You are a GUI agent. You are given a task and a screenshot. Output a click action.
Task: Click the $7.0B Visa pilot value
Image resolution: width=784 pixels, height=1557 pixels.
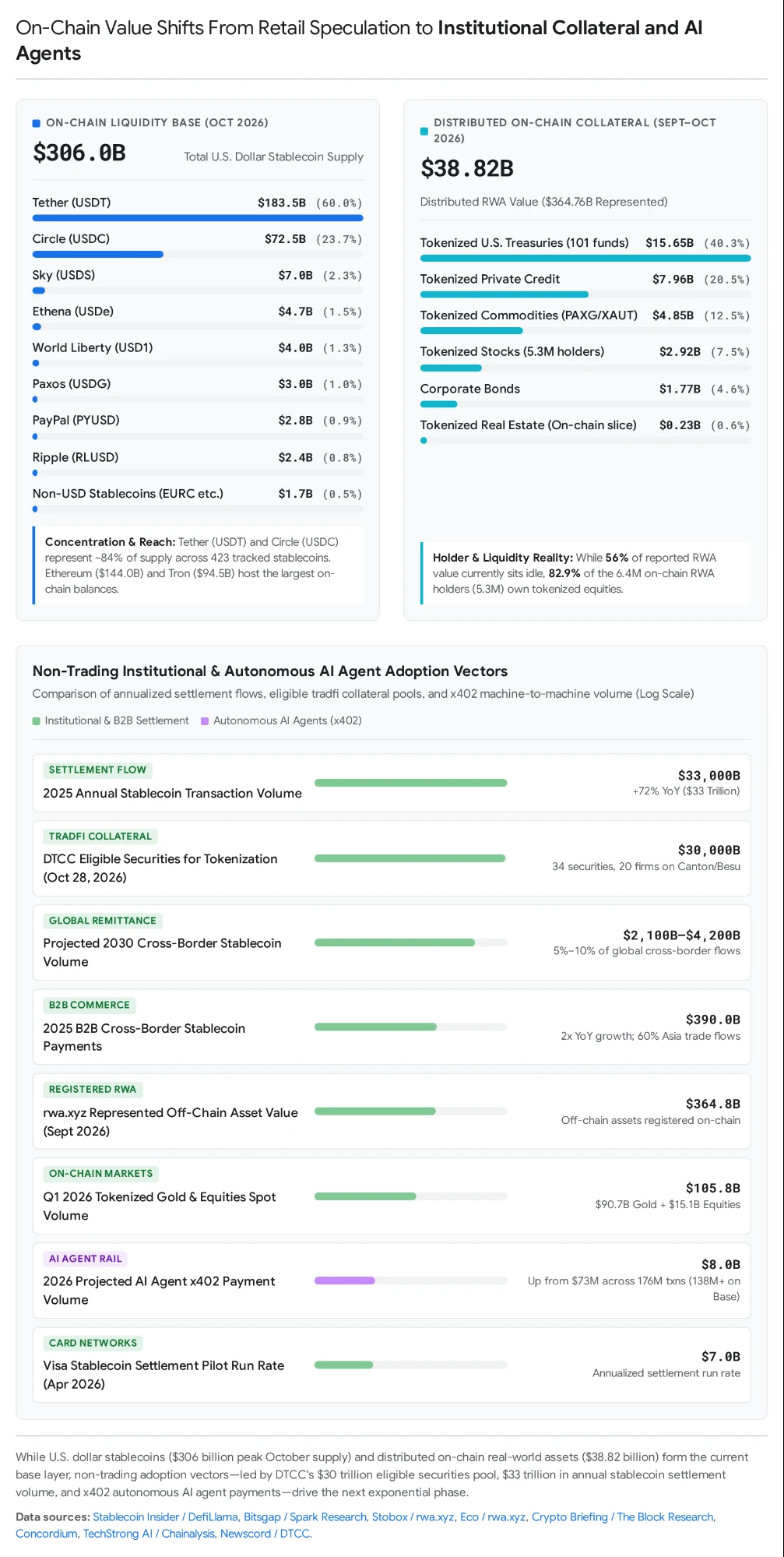coord(721,1357)
